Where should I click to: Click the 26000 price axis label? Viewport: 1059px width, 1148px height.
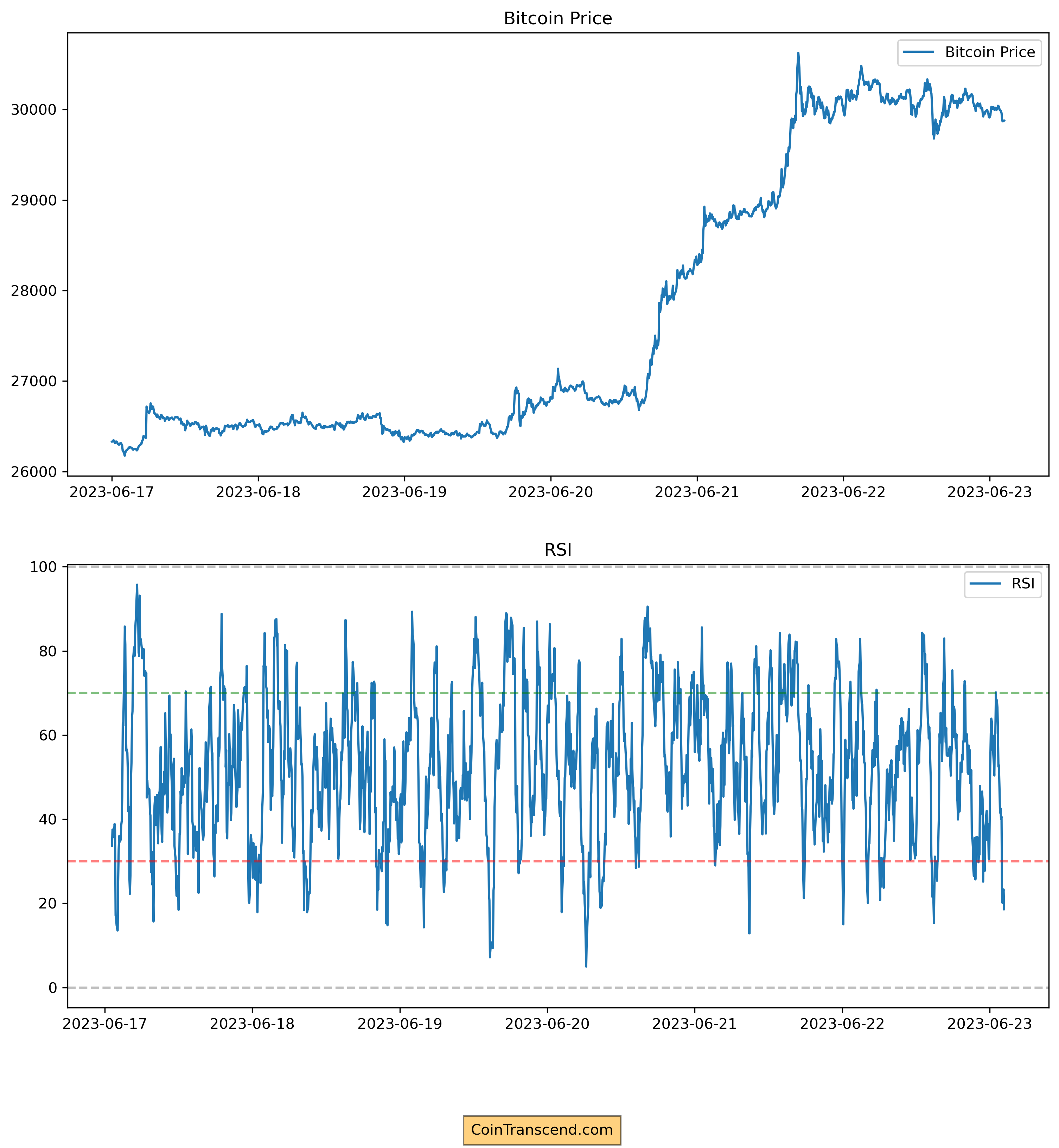[34, 472]
